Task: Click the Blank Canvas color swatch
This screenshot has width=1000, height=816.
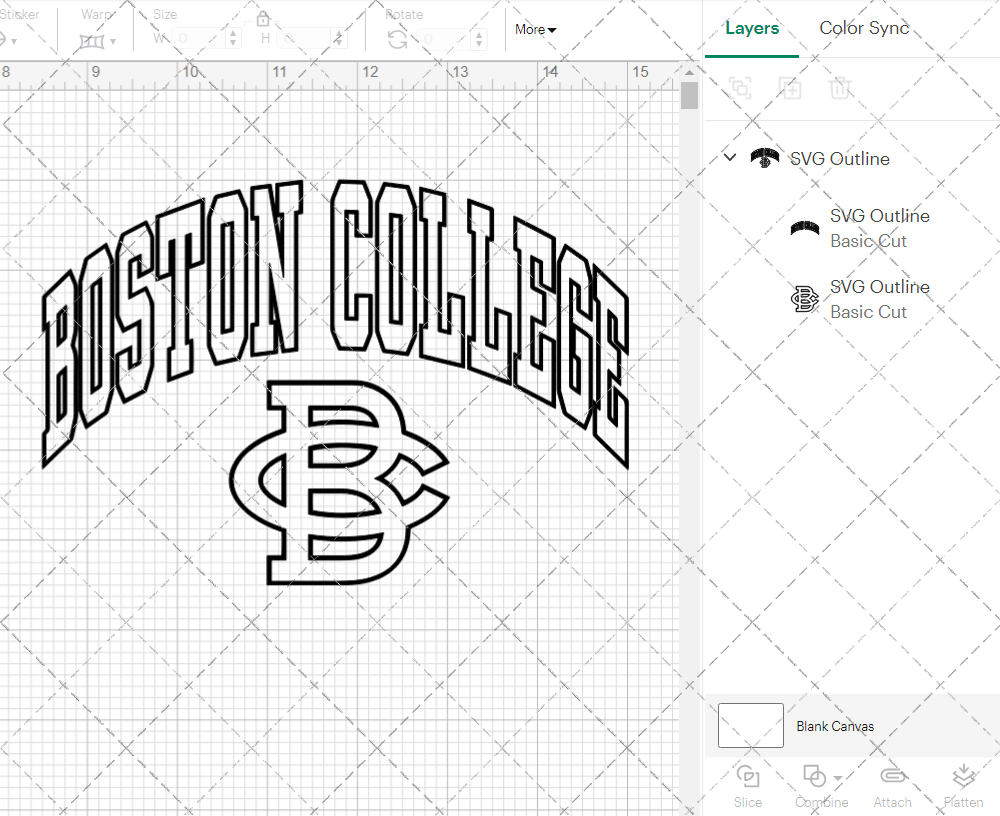Action: click(x=750, y=725)
